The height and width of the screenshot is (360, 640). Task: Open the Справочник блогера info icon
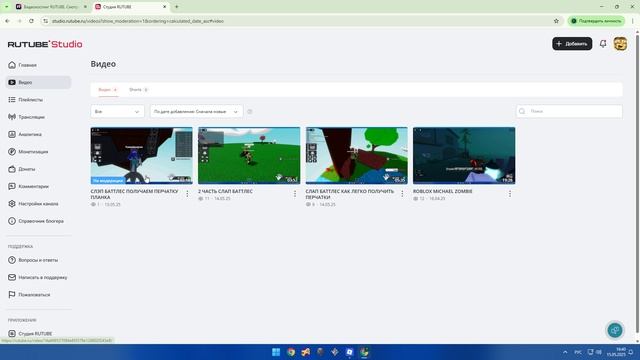coord(12,221)
